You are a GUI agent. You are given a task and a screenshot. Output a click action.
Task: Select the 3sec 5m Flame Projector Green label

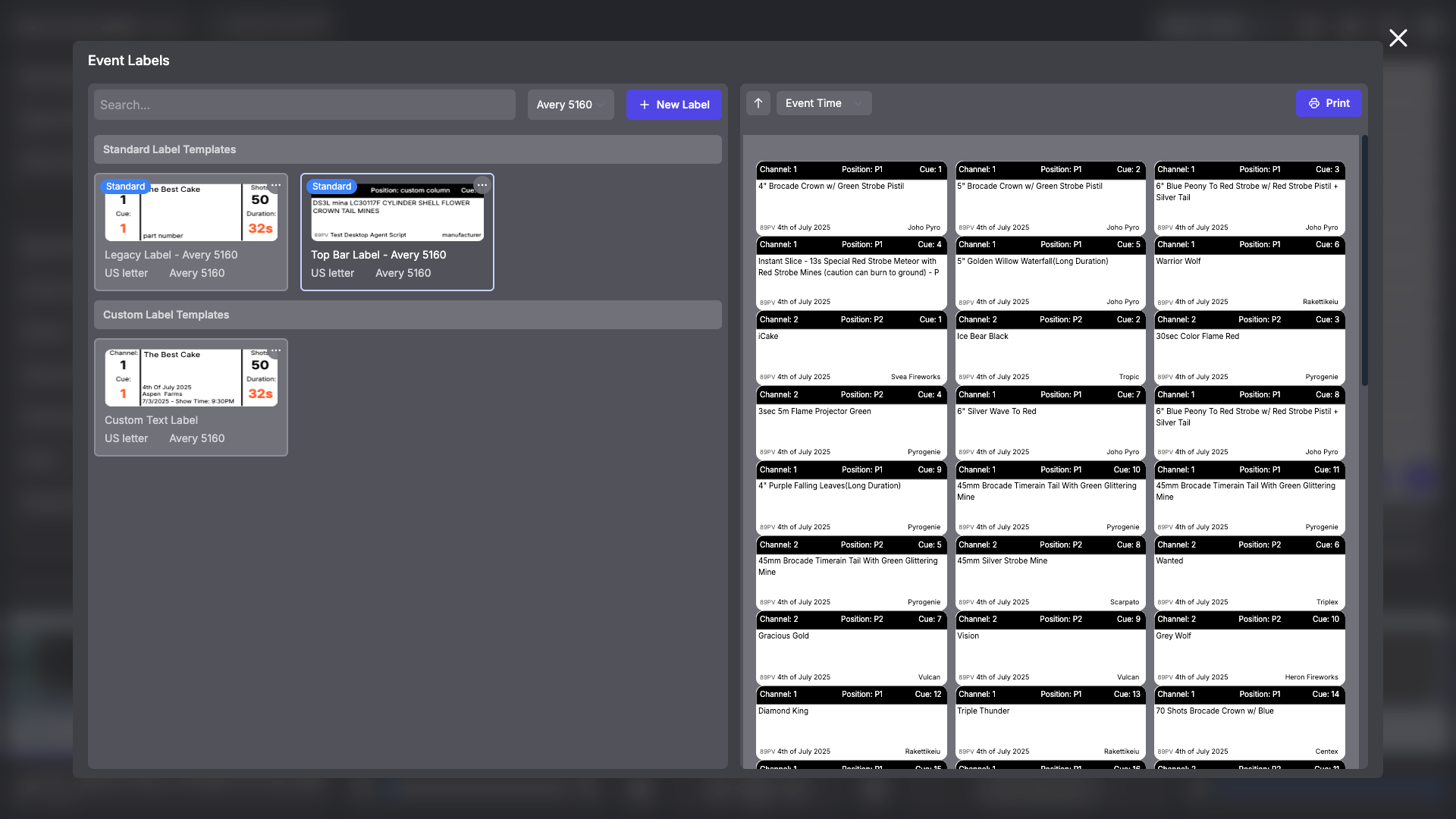[x=851, y=423]
